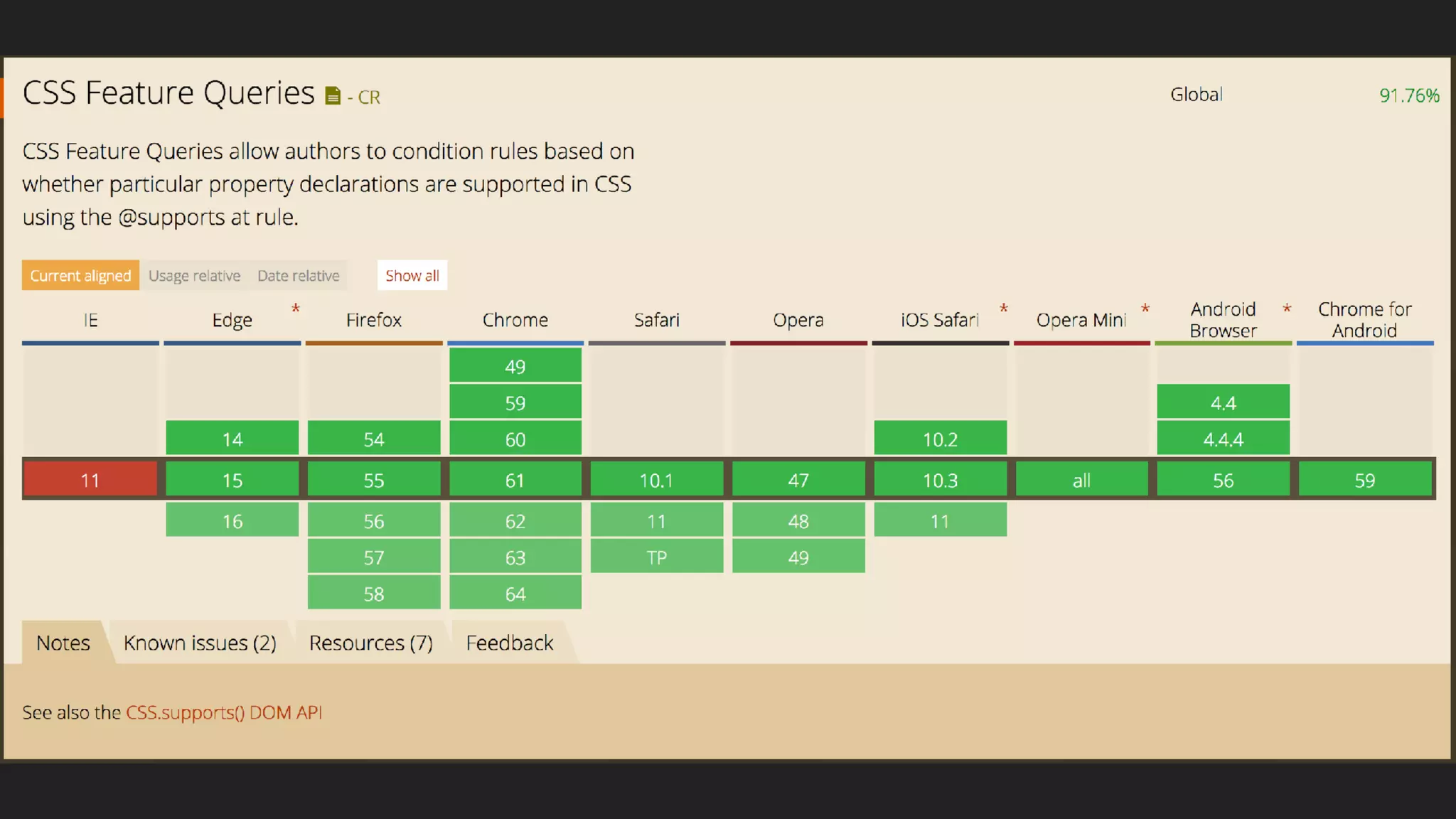Click the Android Browser 4.4.4 cell

(x=1222, y=439)
